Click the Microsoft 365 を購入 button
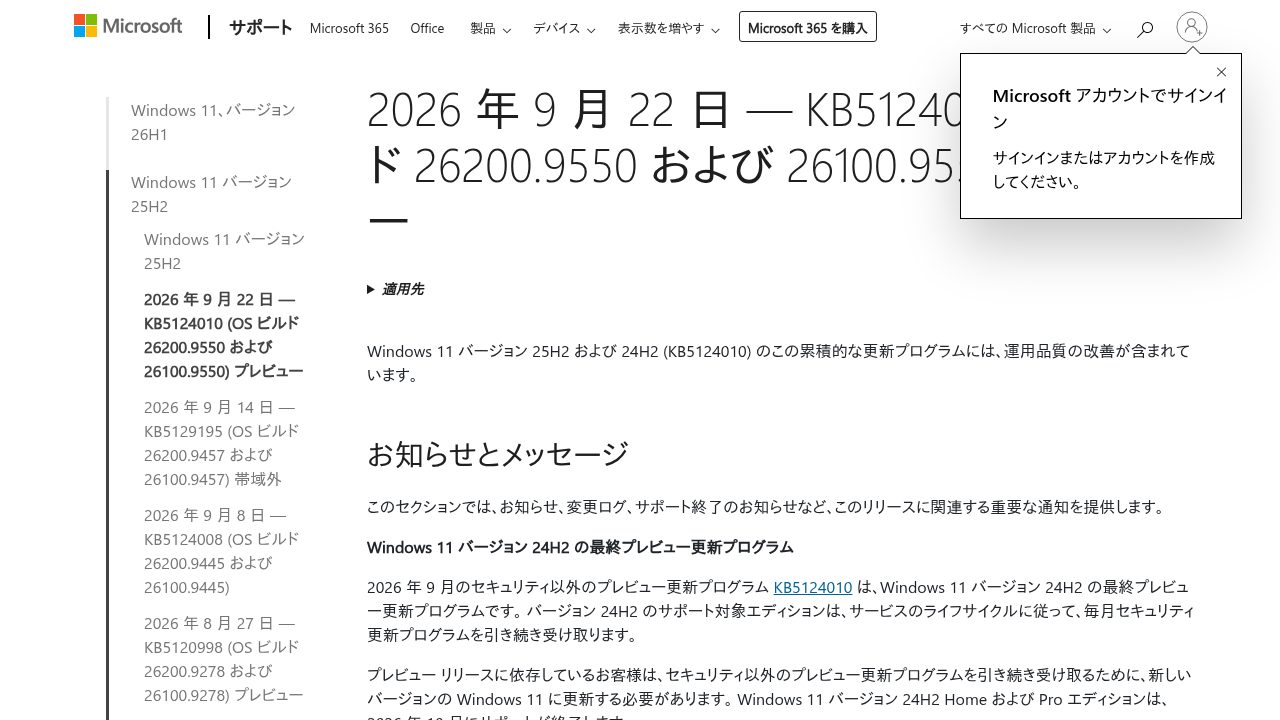Viewport: 1280px width, 720px height. (x=808, y=27)
